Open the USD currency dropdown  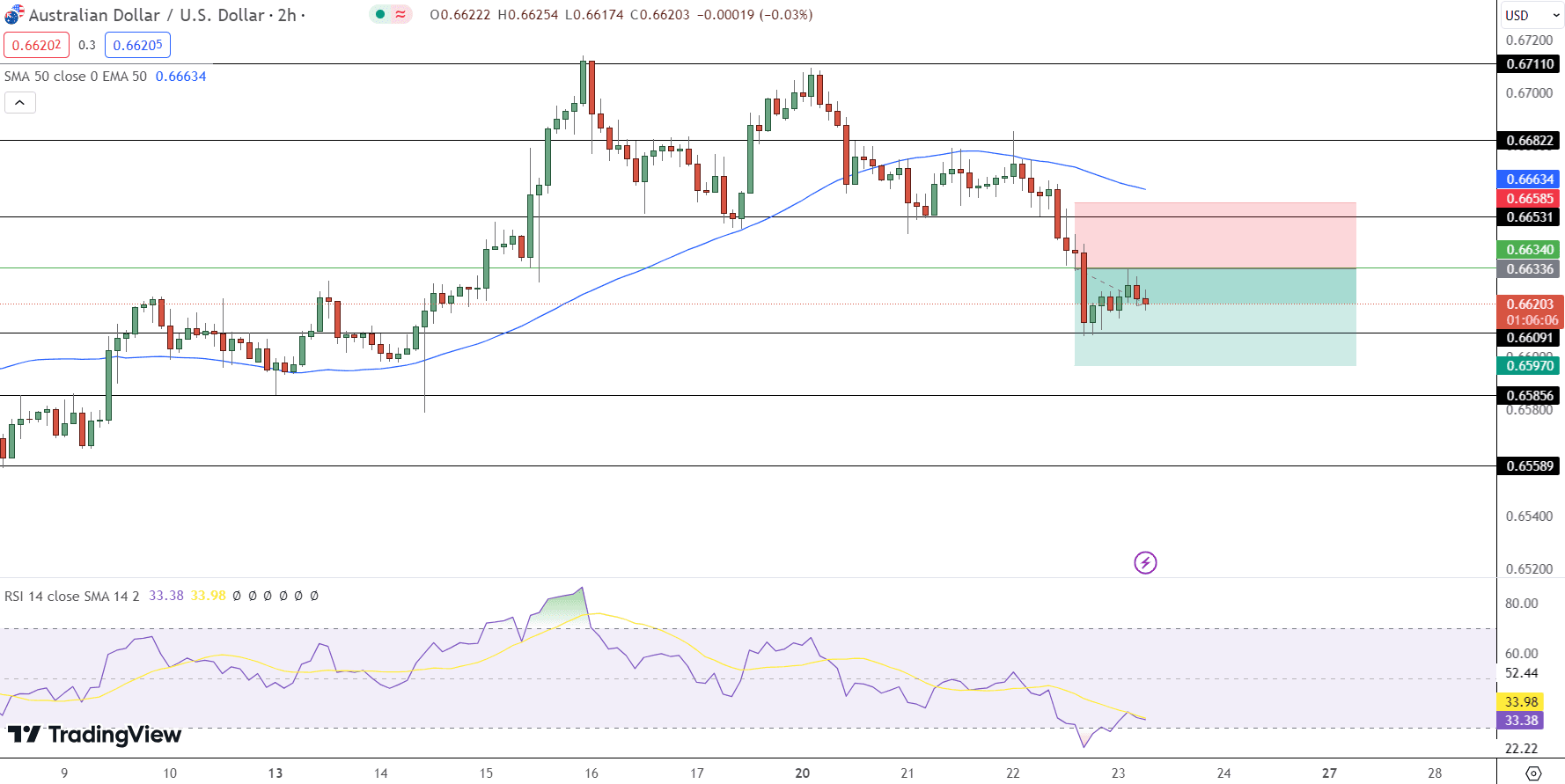[1532, 15]
